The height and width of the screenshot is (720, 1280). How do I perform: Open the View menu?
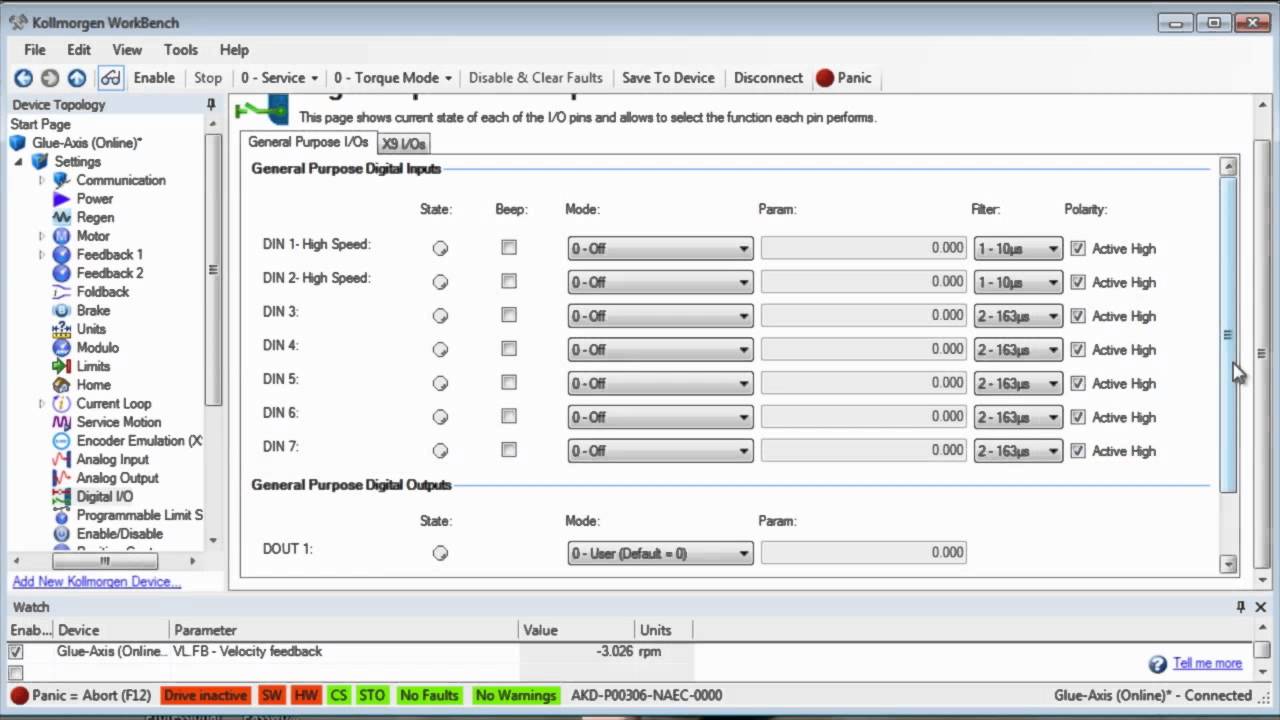[x=127, y=50]
